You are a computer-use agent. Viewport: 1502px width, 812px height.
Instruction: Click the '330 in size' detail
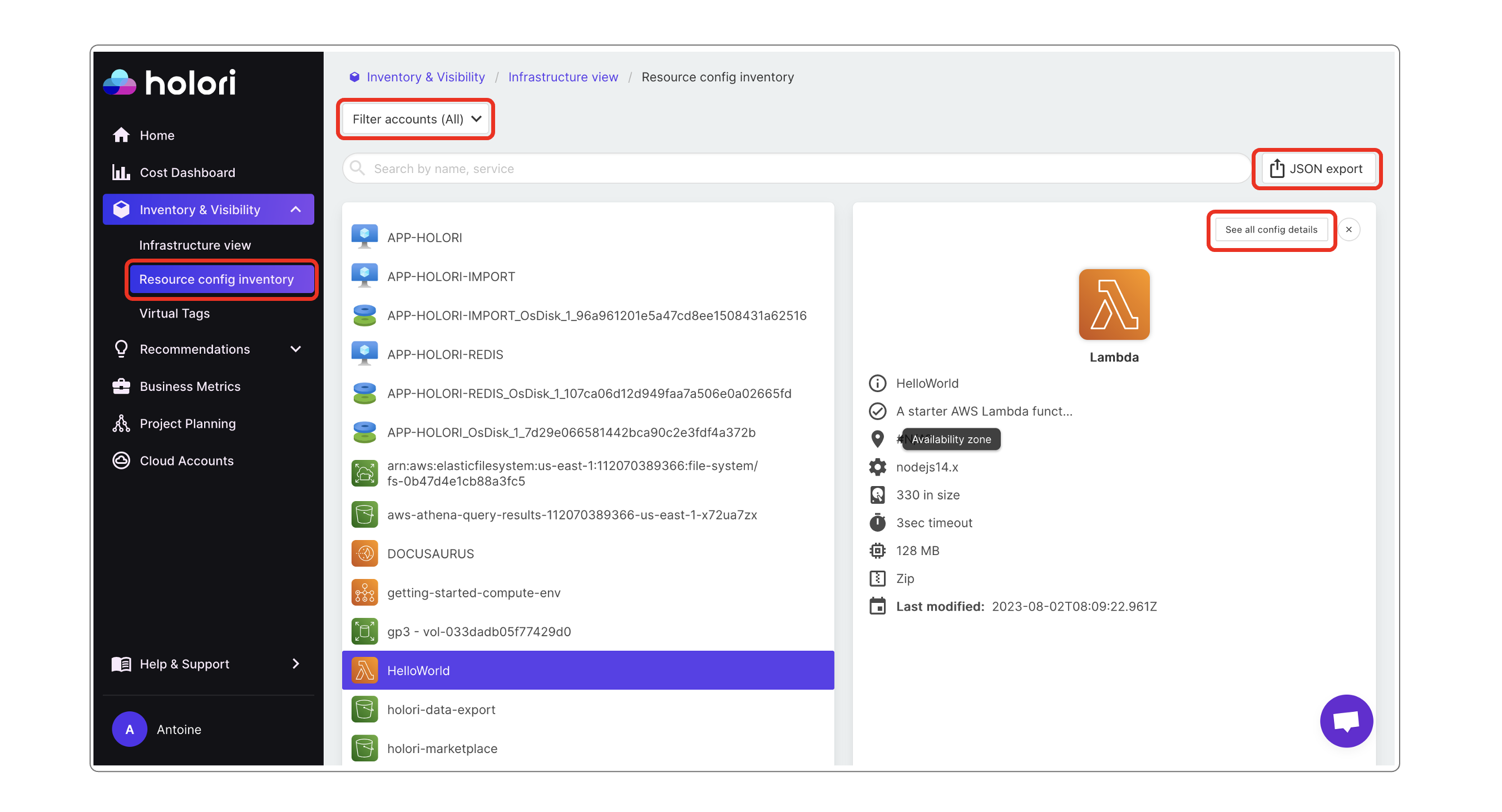928,495
